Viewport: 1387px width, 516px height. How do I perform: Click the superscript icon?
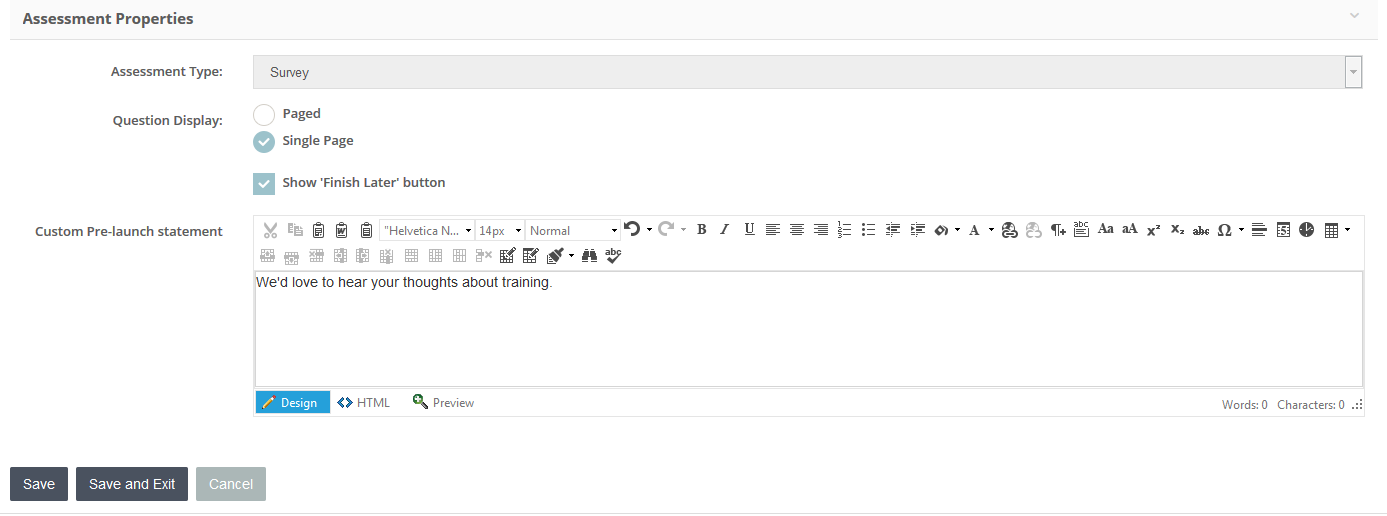[x=1153, y=230]
